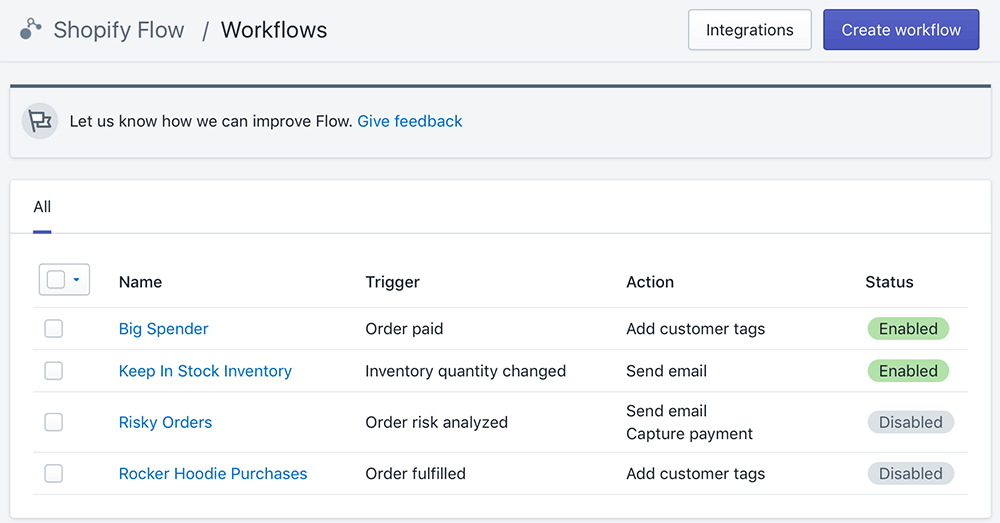The width and height of the screenshot is (1000, 523).
Task: Follow the Give feedback link
Action: pos(410,121)
